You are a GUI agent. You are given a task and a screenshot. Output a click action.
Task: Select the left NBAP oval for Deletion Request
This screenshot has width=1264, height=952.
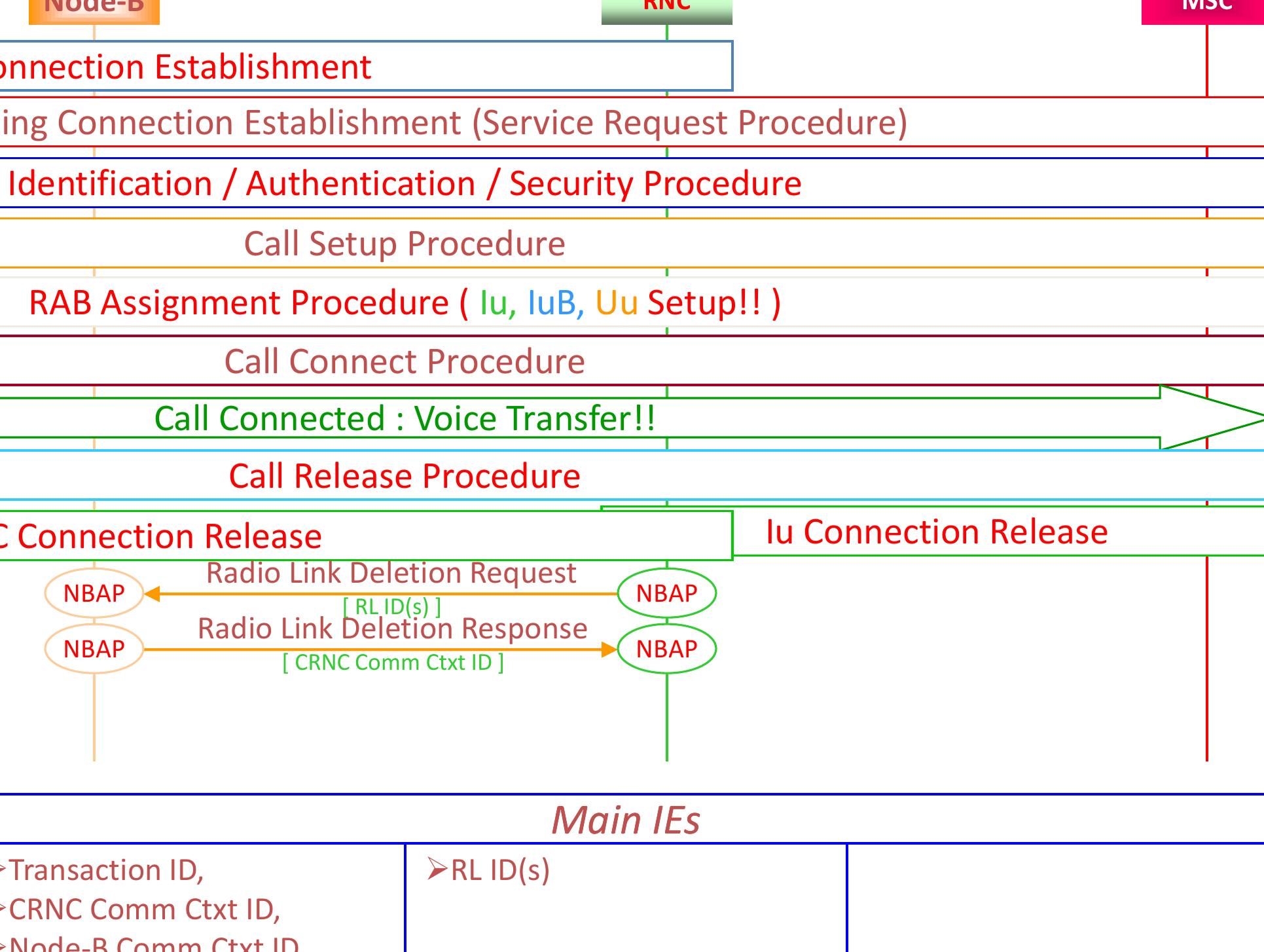94,593
